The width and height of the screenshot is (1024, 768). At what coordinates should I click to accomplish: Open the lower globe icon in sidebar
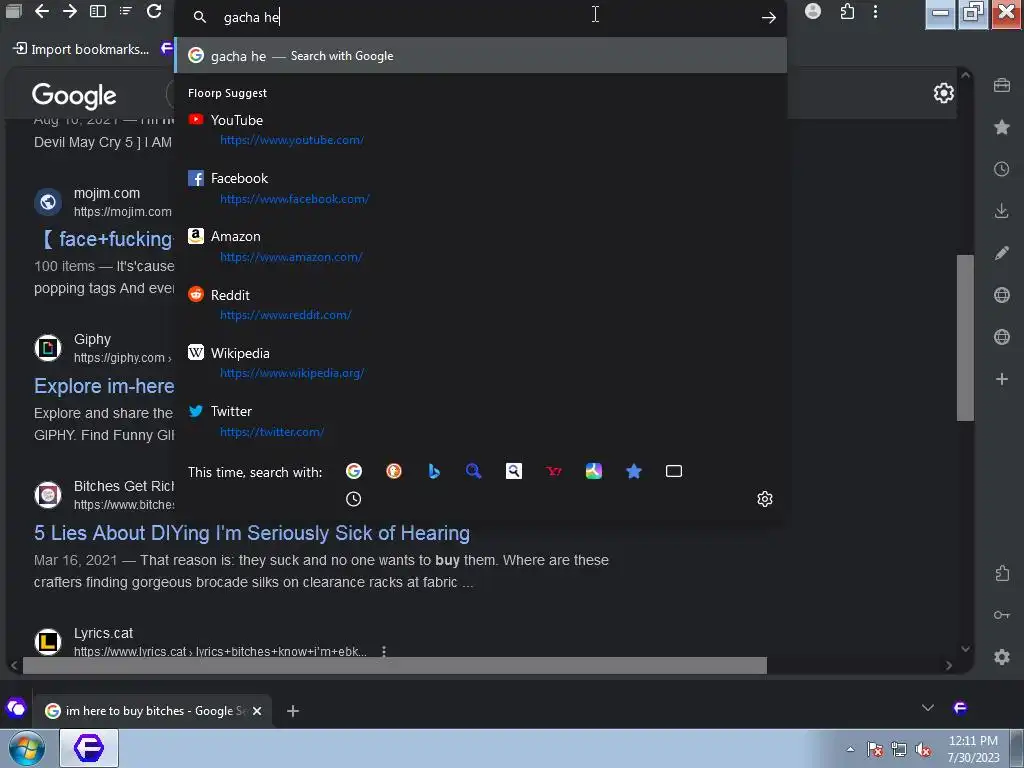1002,337
